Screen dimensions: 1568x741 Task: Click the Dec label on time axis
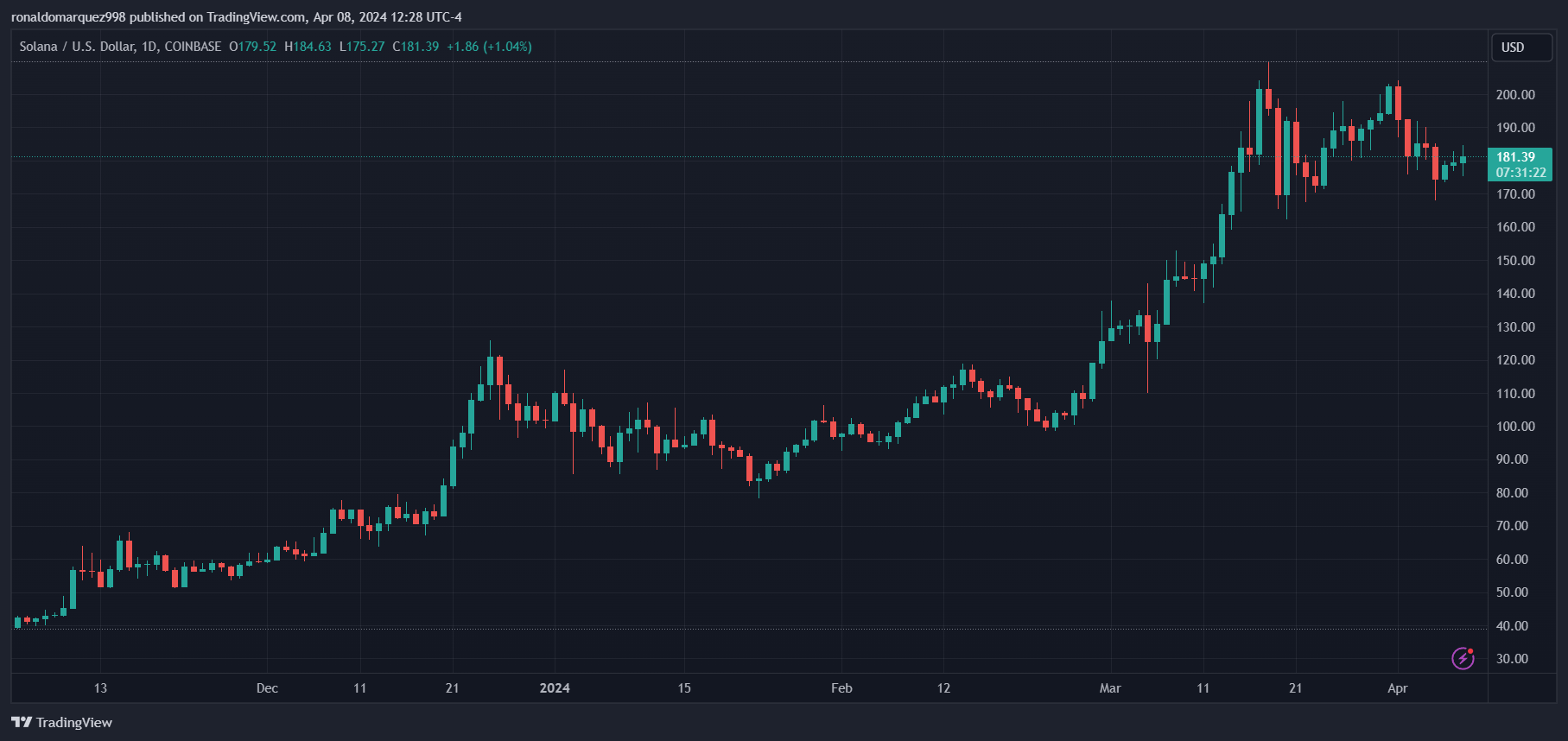click(267, 688)
